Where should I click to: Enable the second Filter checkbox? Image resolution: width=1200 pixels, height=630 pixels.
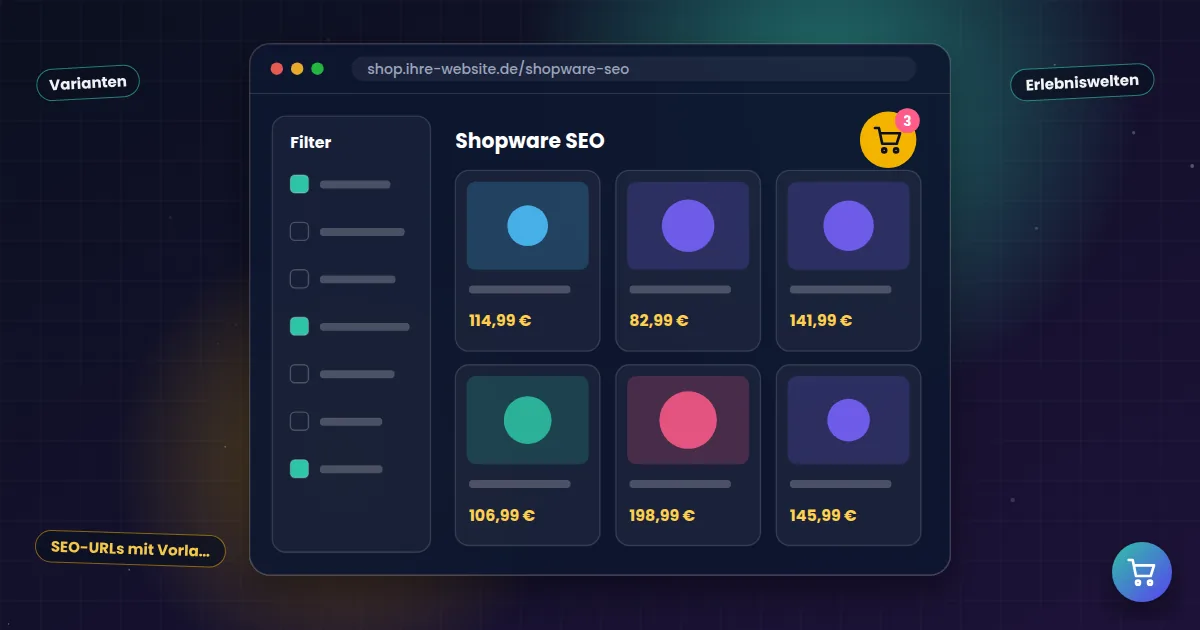coord(299,231)
